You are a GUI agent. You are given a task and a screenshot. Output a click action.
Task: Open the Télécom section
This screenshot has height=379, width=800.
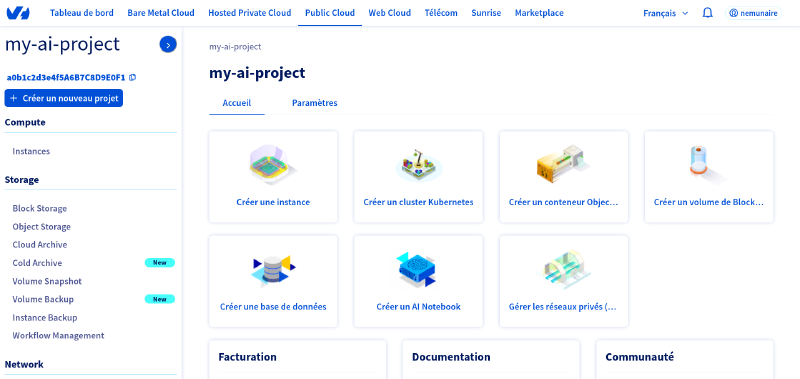pyautogui.click(x=441, y=13)
